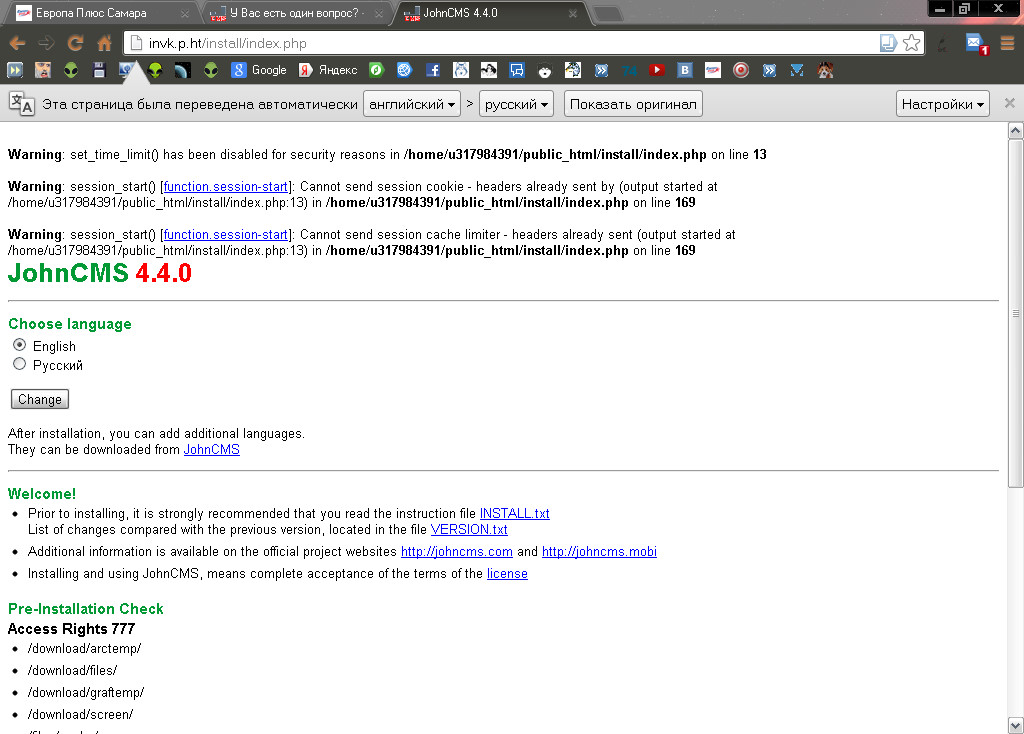
Task: Open the license link
Action: pyautogui.click(x=507, y=574)
